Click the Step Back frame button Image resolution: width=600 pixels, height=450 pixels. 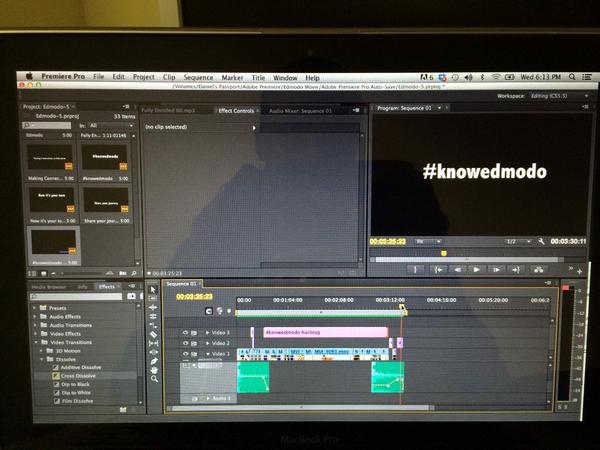458,270
